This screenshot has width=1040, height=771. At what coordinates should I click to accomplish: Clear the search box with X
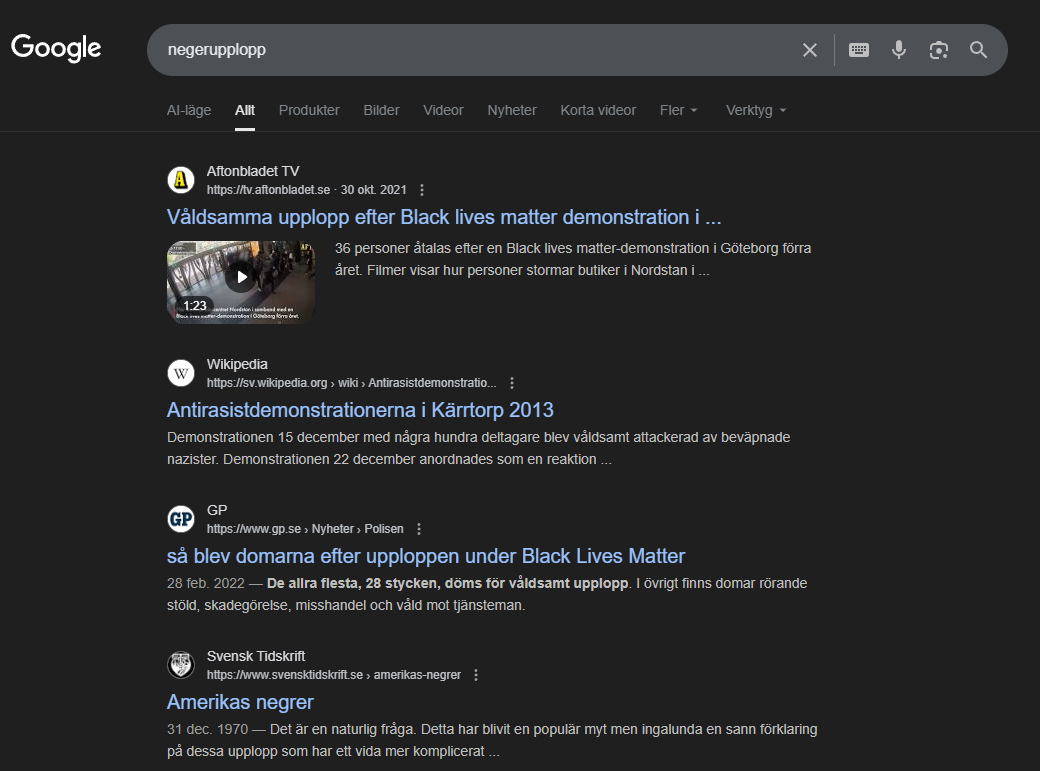pos(810,50)
